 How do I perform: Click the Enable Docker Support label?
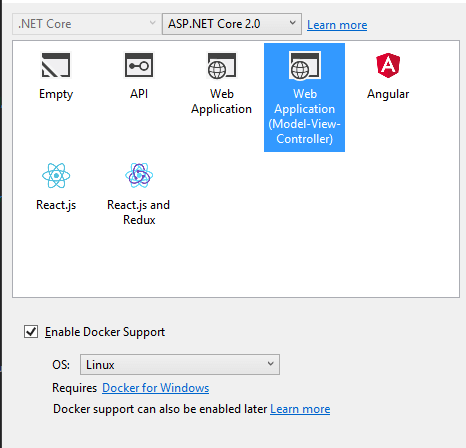(x=105, y=332)
